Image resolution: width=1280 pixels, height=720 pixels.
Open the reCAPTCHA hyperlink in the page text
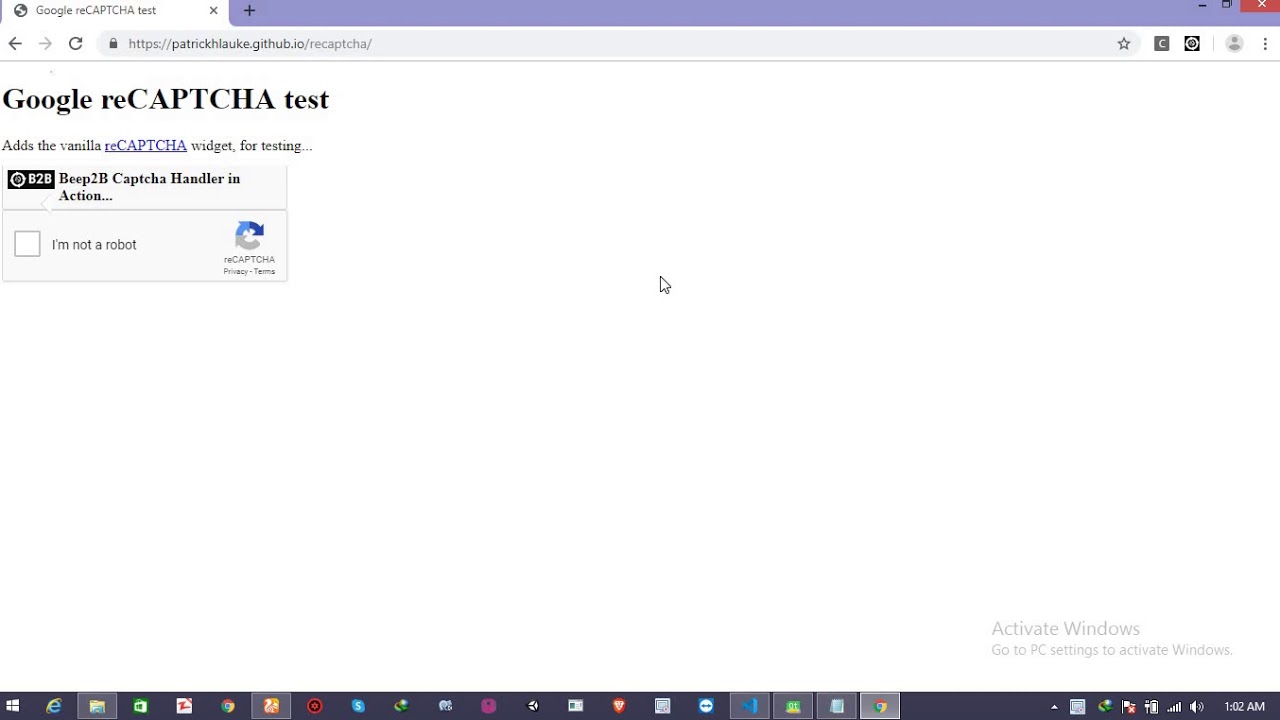point(146,145)
